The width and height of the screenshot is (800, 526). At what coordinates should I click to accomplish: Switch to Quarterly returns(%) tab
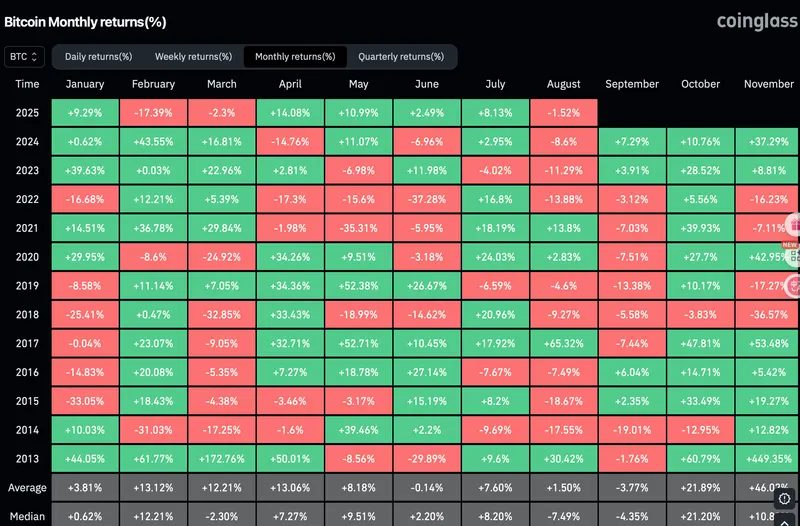401,57
